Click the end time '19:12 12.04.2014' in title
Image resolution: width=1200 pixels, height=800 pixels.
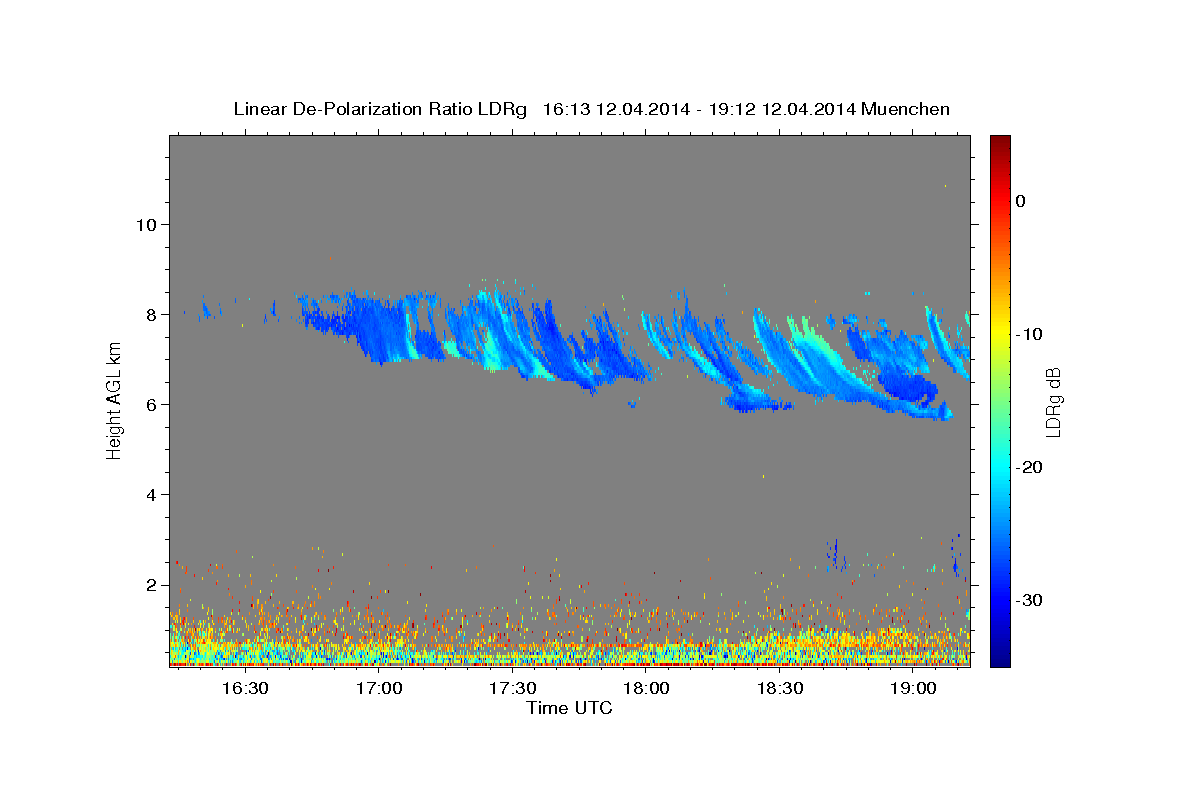click(782, 109)
